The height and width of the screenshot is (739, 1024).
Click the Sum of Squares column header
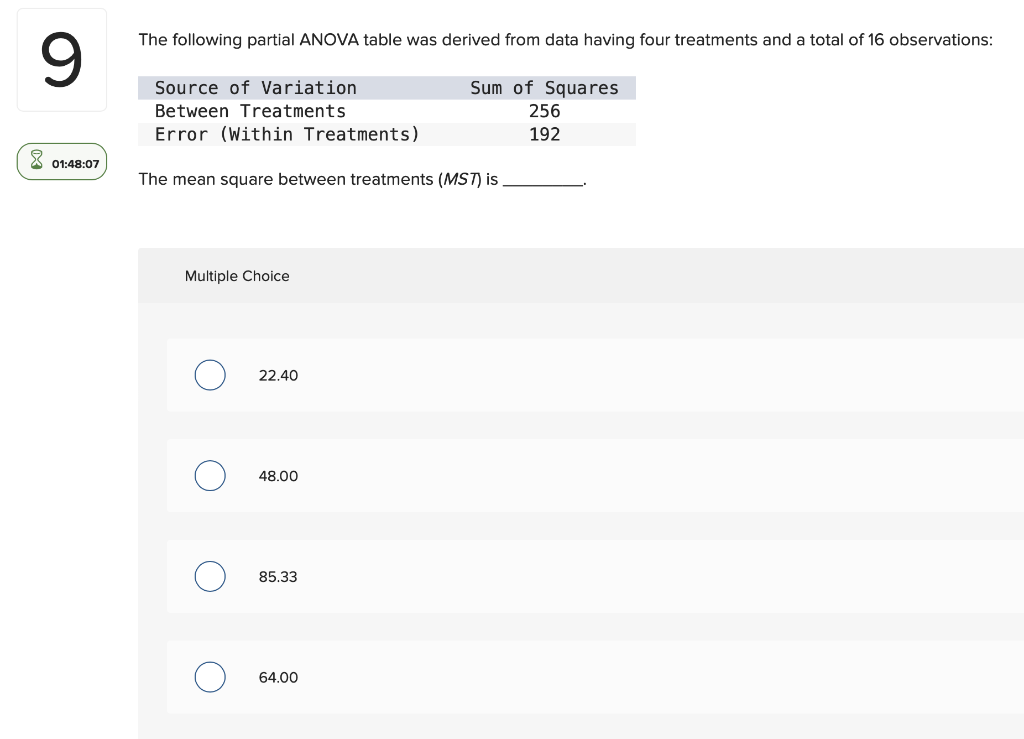click(x=545, y=88)
